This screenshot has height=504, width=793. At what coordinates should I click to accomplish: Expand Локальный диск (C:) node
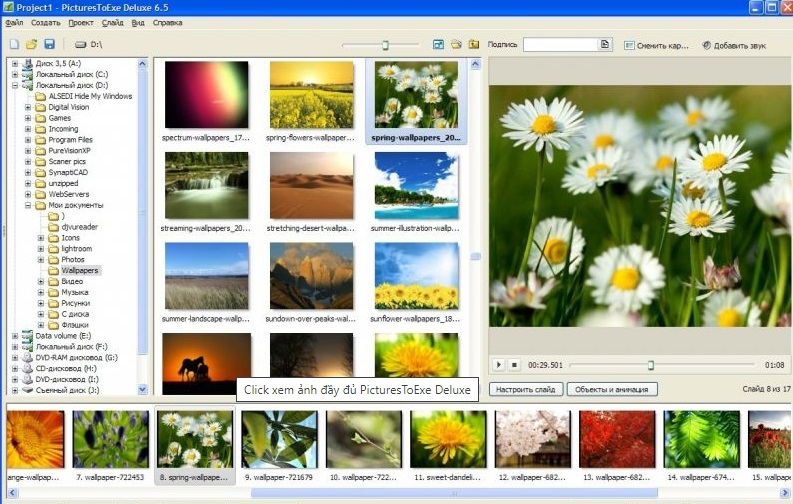[15, 74]
